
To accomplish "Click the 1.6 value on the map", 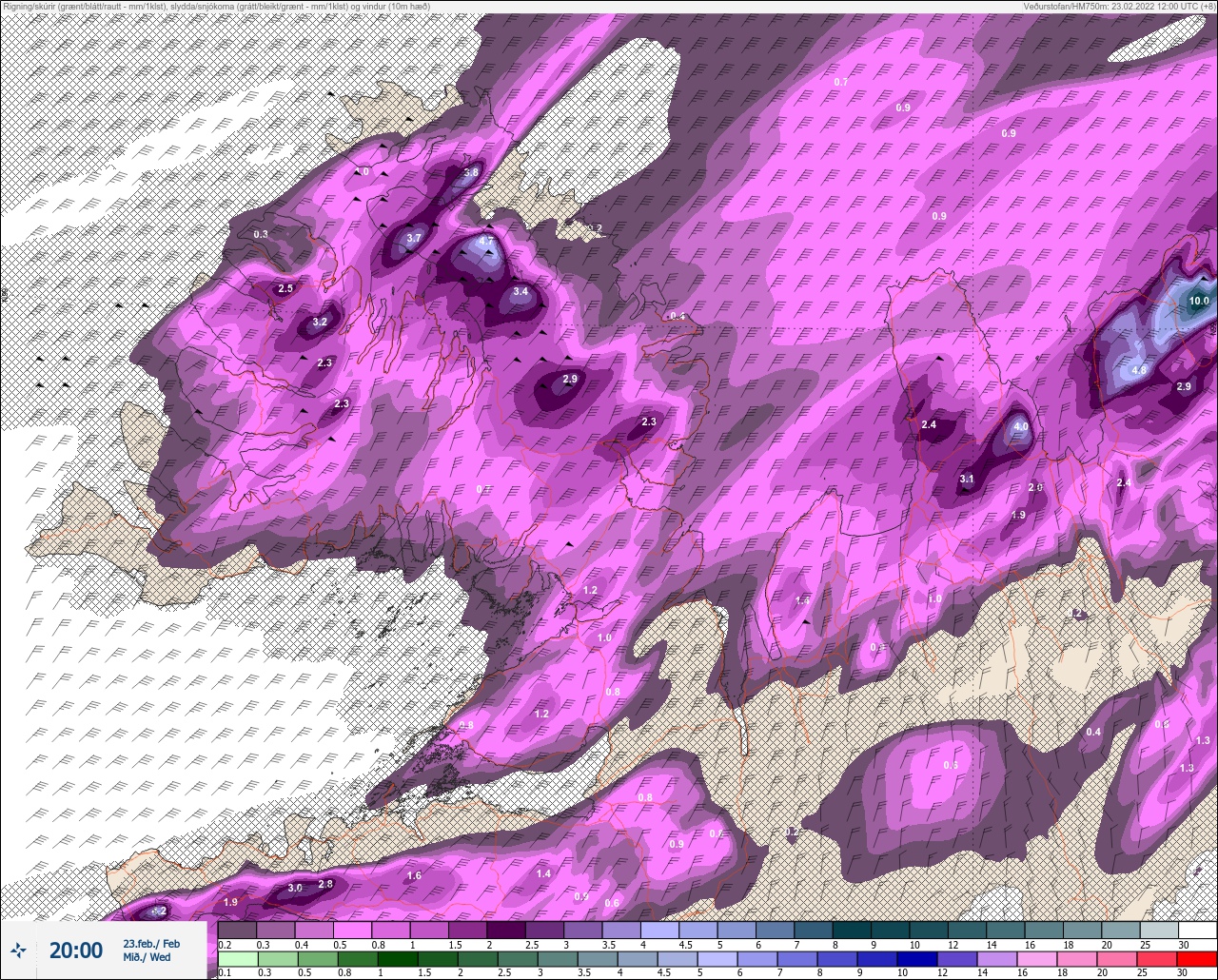I will coord(414,876).
